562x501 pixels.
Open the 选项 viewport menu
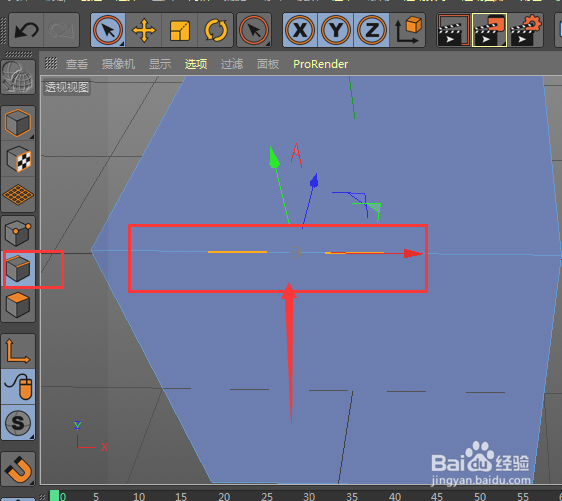pyautogui.click(x=196, y=64)
